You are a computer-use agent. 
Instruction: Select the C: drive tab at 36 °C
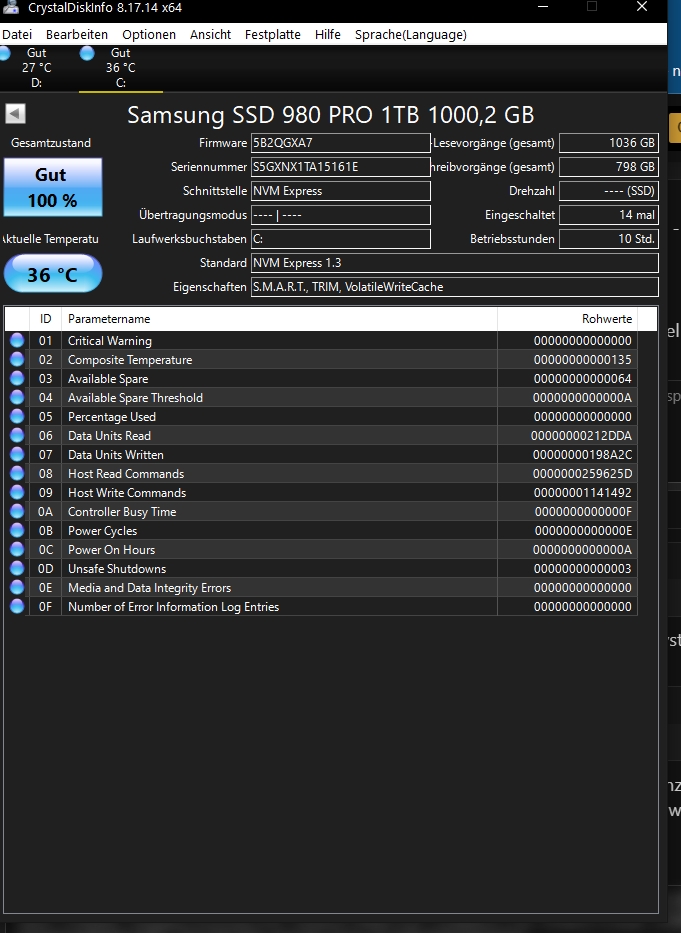point(120,68)
